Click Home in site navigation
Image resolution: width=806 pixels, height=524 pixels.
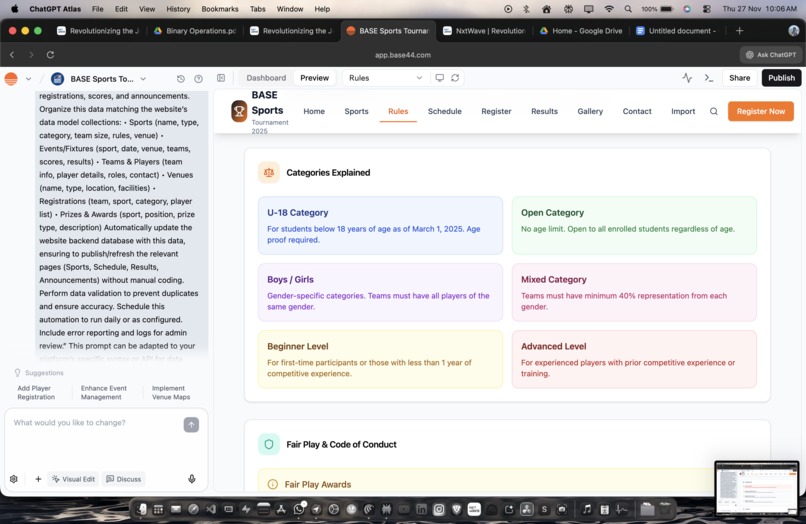[x=314, y=111]
